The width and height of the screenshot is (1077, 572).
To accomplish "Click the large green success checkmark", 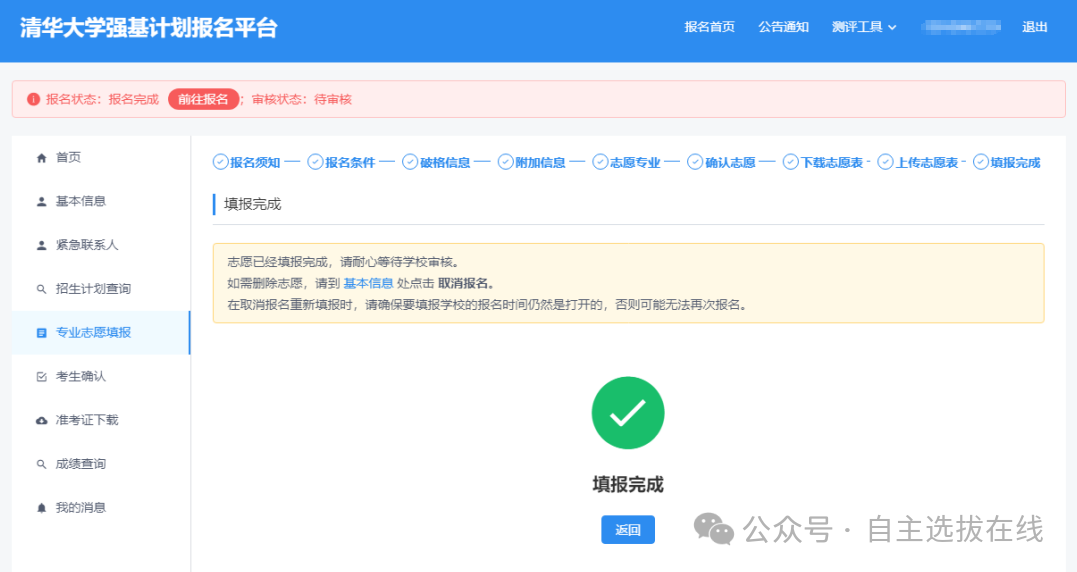I will pos(628,413).
